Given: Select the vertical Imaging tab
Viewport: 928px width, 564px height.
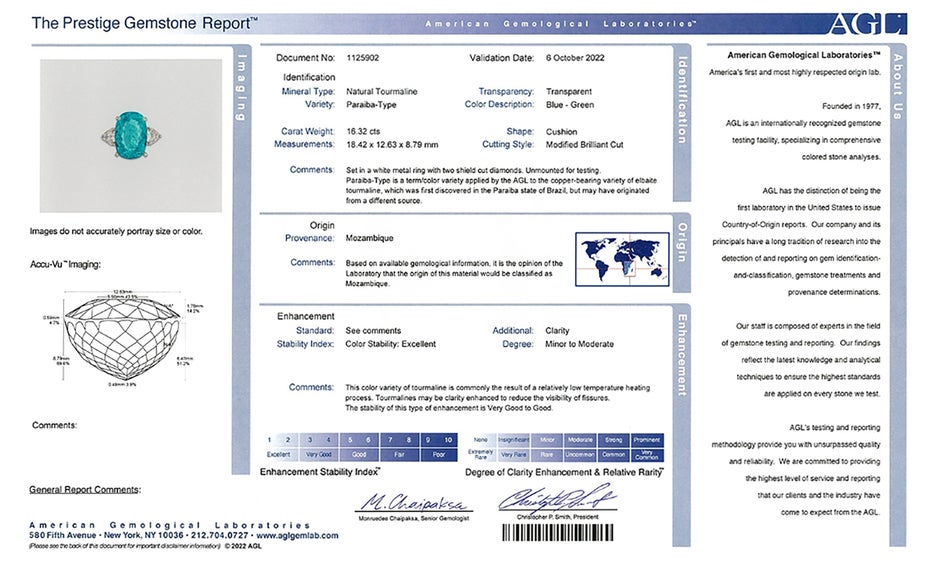Looking at the screenshot, I should pyautogui.click(x=239, y=86).
